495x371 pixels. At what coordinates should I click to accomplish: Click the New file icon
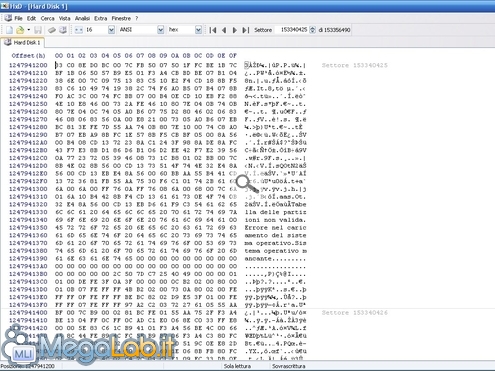point(9,30)
